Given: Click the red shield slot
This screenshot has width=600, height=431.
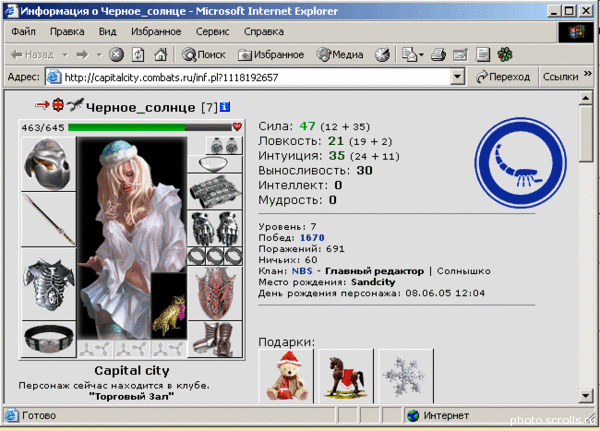Looking at the screenshot, I should [x=215, y=293].
